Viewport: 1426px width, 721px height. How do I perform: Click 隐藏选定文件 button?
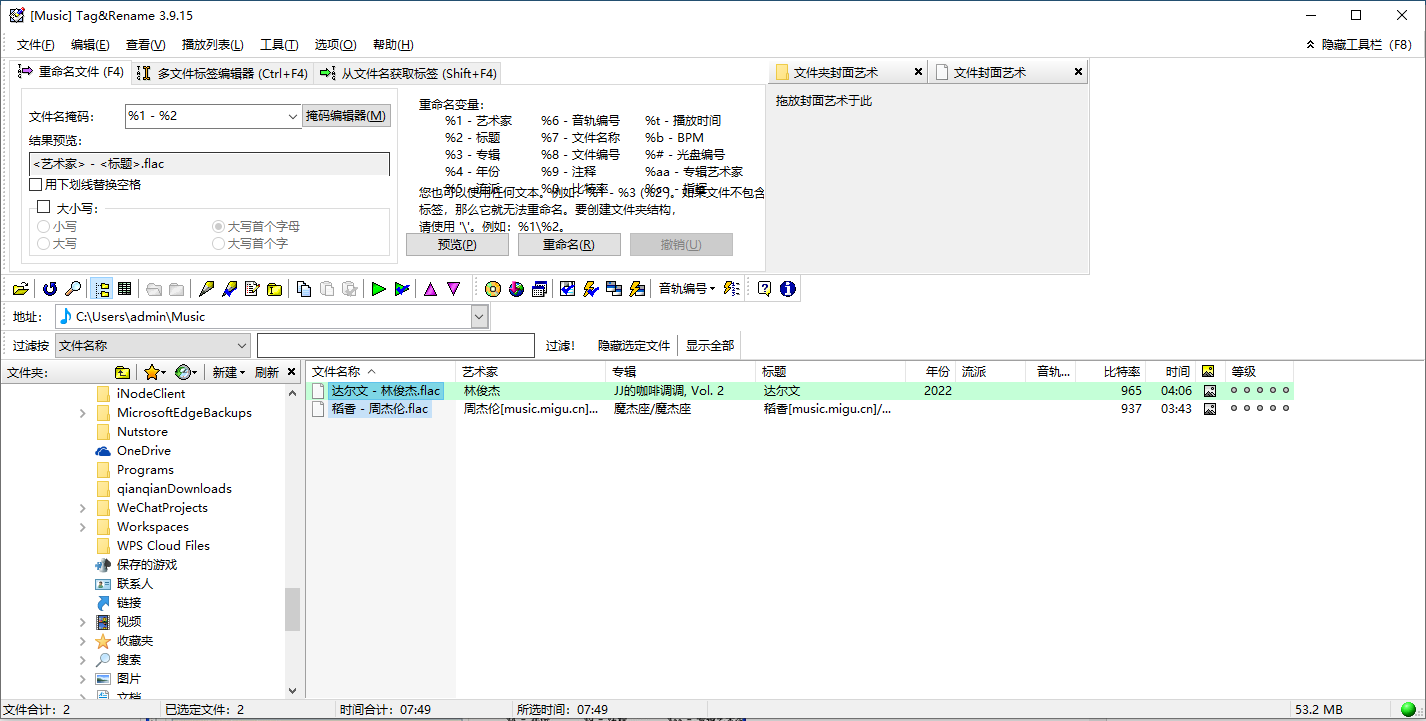(634, 345)
